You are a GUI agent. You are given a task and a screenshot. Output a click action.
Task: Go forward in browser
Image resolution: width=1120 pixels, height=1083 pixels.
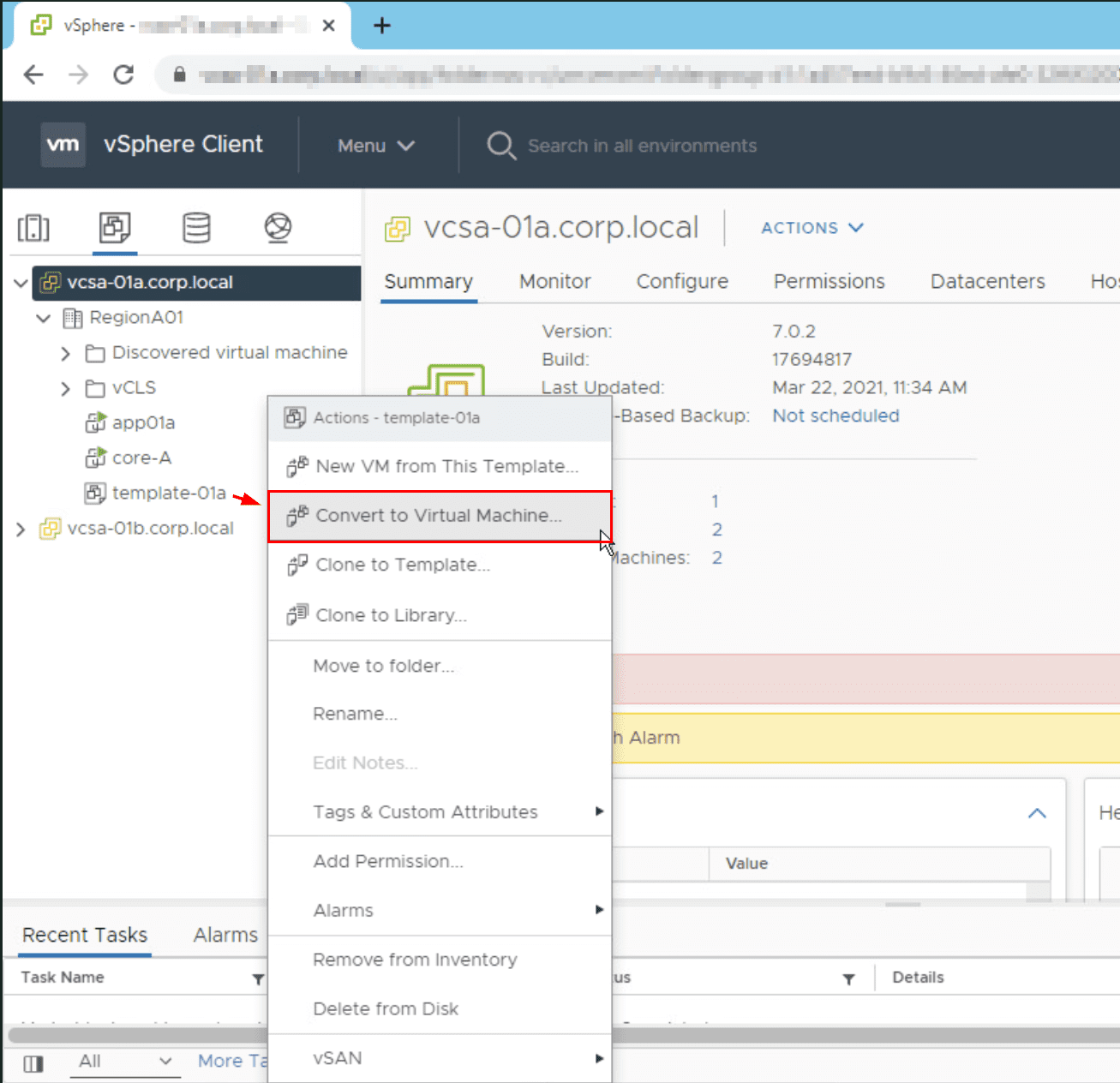tap(79, 75)
